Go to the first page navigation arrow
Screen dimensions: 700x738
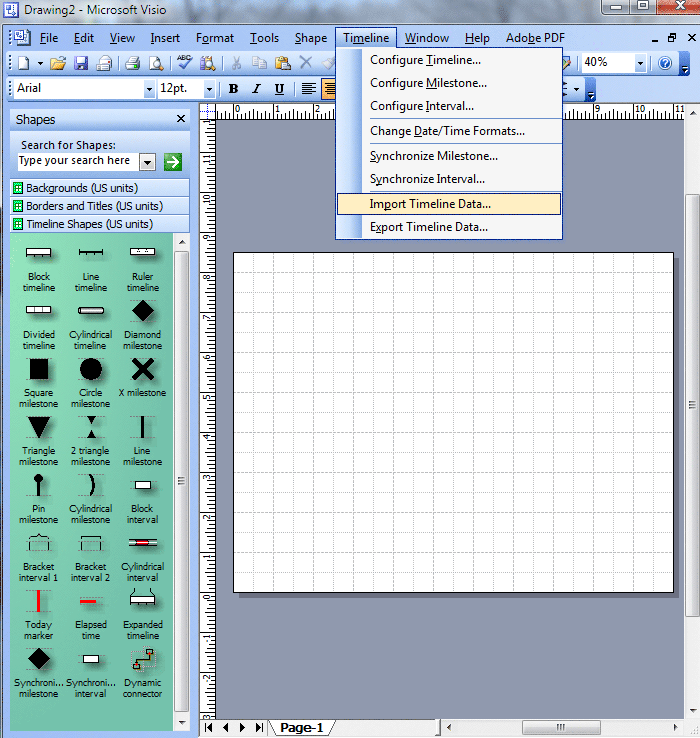pyautogui.click(x=209, y=728)
